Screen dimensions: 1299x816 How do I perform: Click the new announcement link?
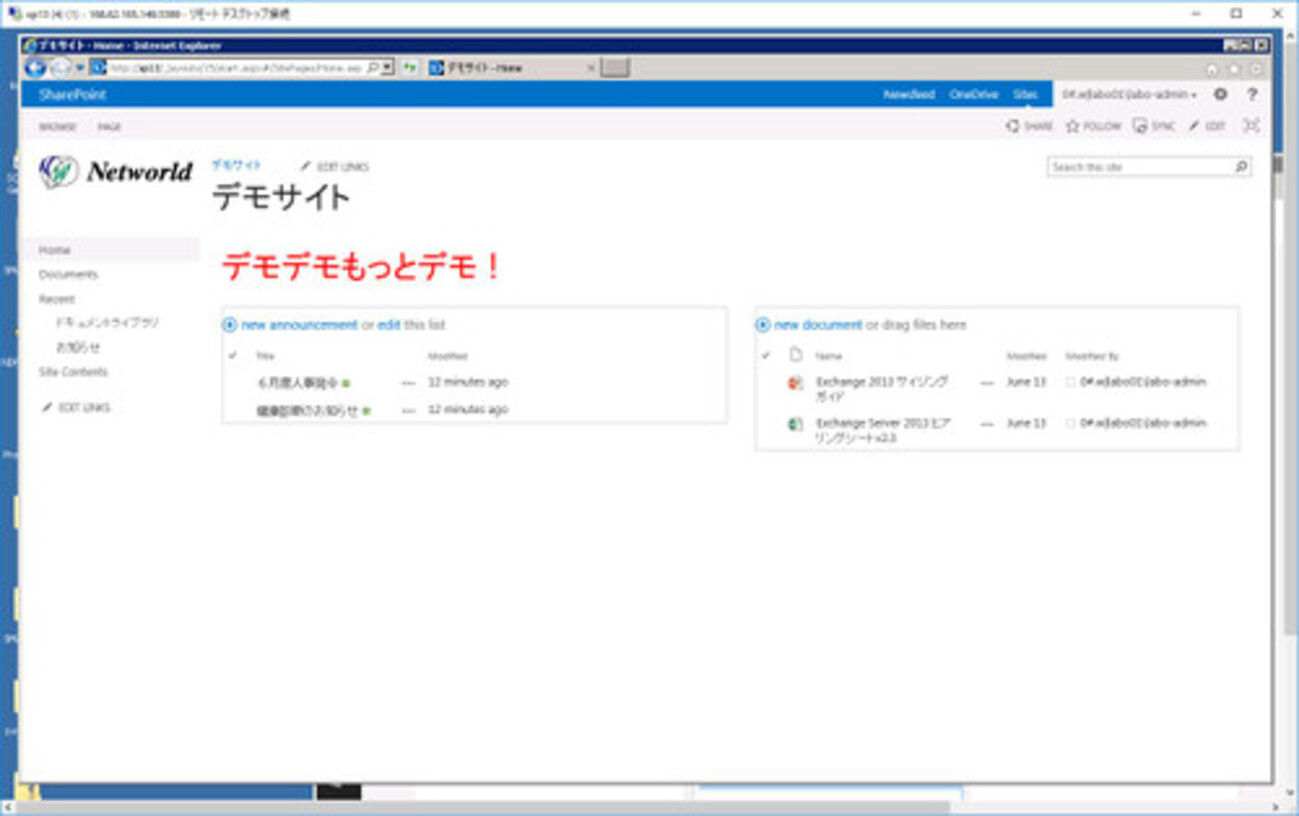pyautogui.click(x=299, y=325)
